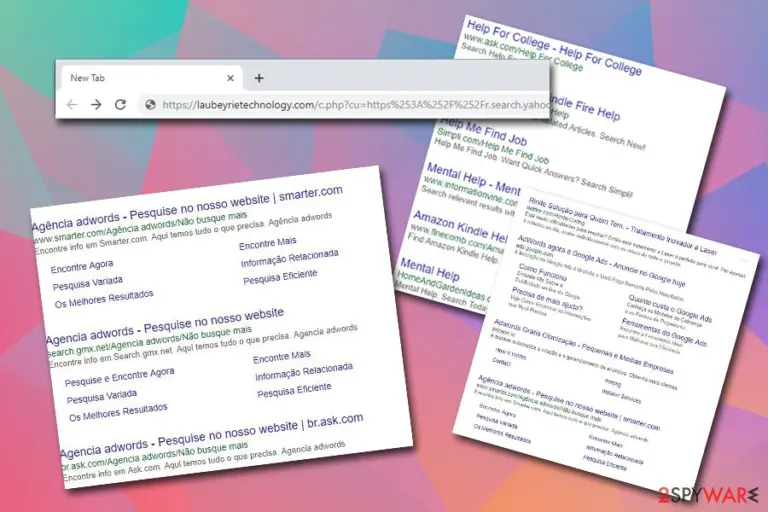Open the bottom Mental Help result
This screenshot has height=512, width=768.
[430, 269]
